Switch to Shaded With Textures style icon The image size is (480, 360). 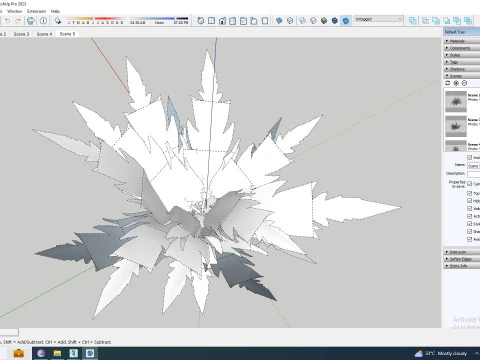point(335,21)
